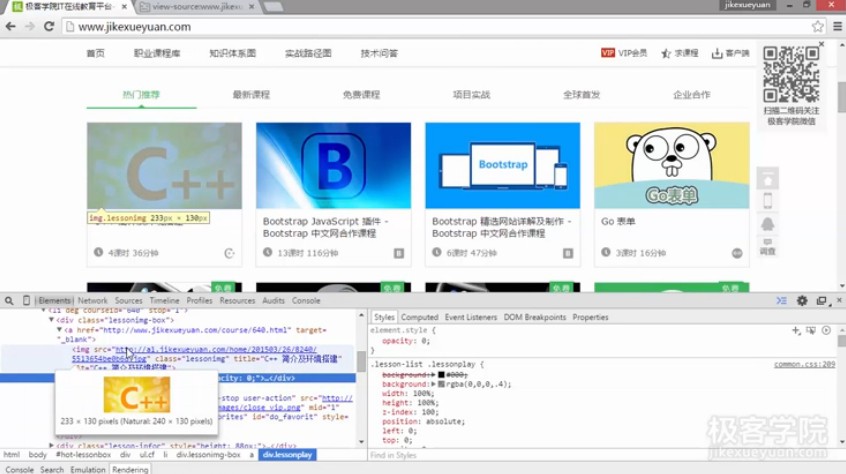Switch to the Network tab
The width and height of the screenshot is (846, 474).
coord(92,300)
